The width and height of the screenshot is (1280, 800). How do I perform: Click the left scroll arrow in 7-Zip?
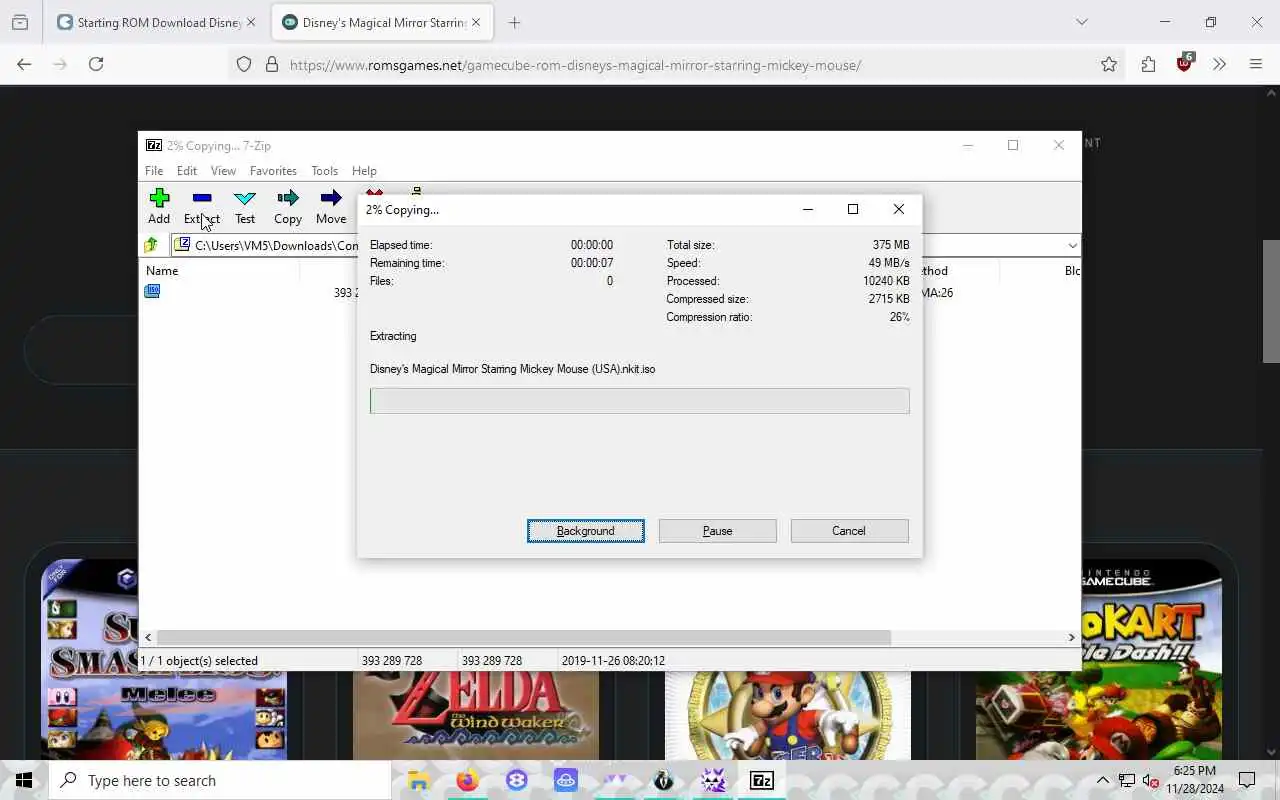tap(148, 637)
